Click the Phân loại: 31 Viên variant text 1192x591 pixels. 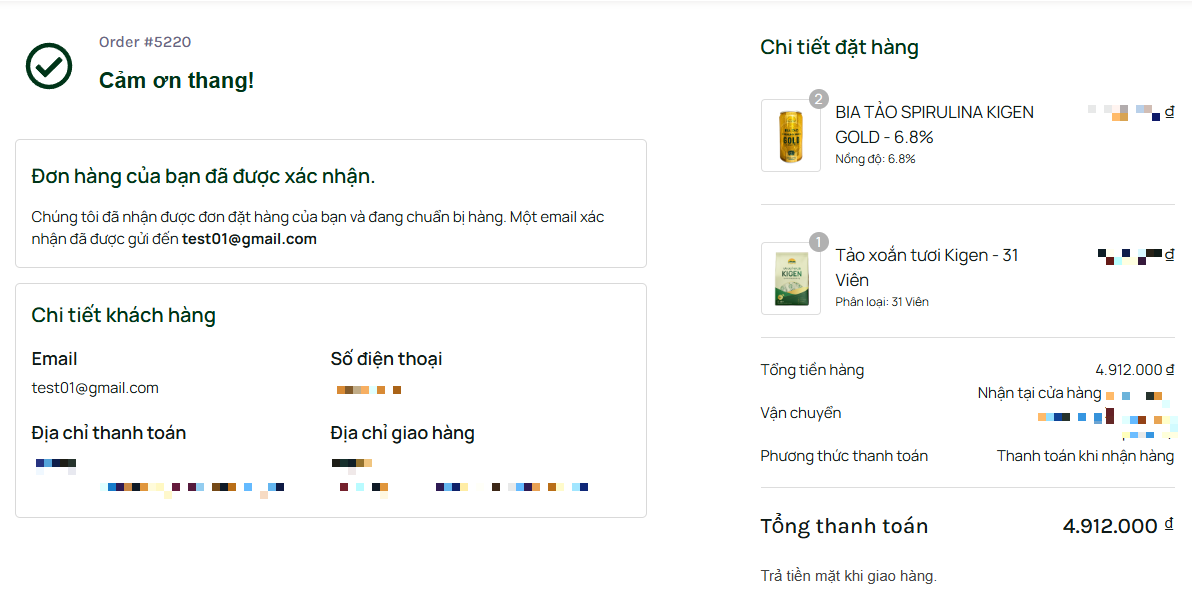coord(882,302)
